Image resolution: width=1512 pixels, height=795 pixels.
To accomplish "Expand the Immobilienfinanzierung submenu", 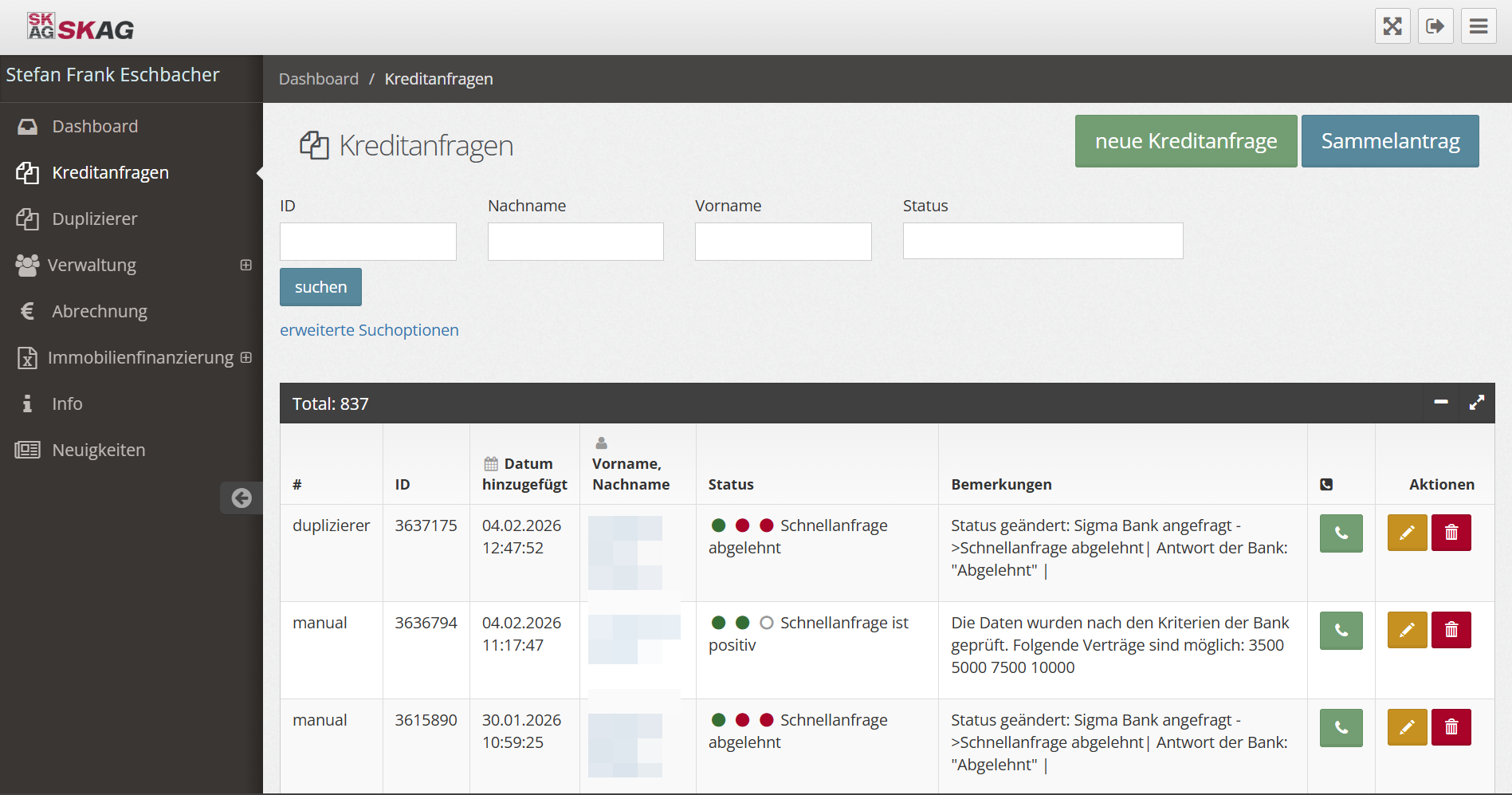I will click(x=246, y=357).
